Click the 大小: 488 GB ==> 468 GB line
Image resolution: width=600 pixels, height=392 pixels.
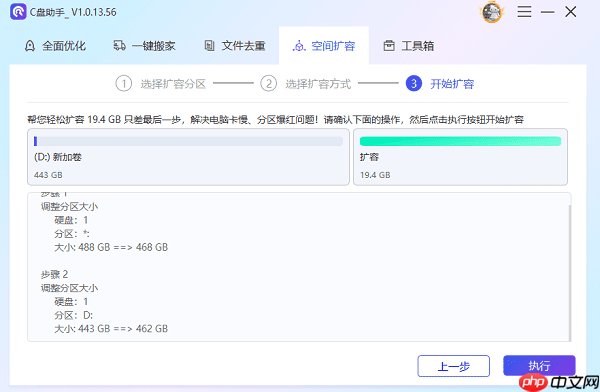tap(111, 247)
